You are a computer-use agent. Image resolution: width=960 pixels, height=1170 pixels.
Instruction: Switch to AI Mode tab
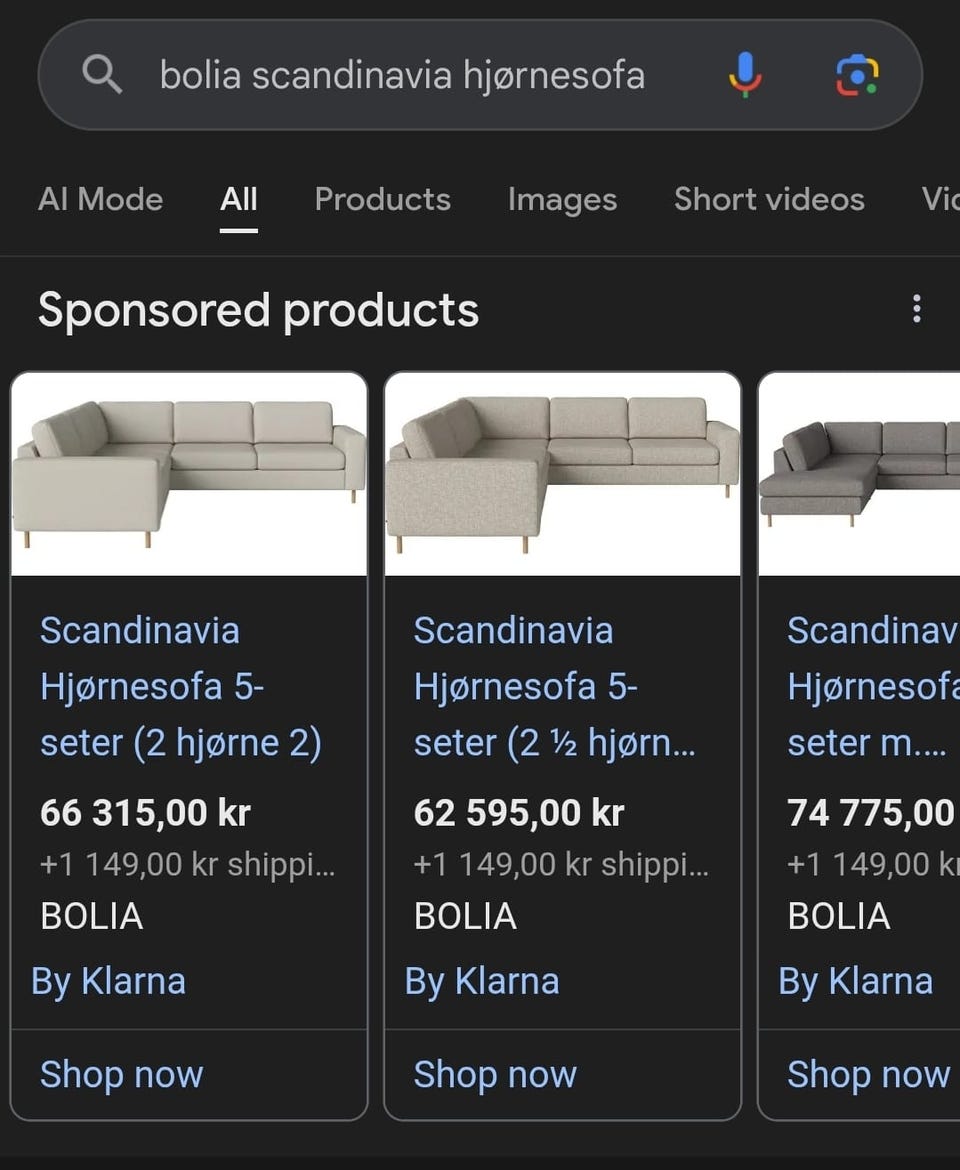100,199
